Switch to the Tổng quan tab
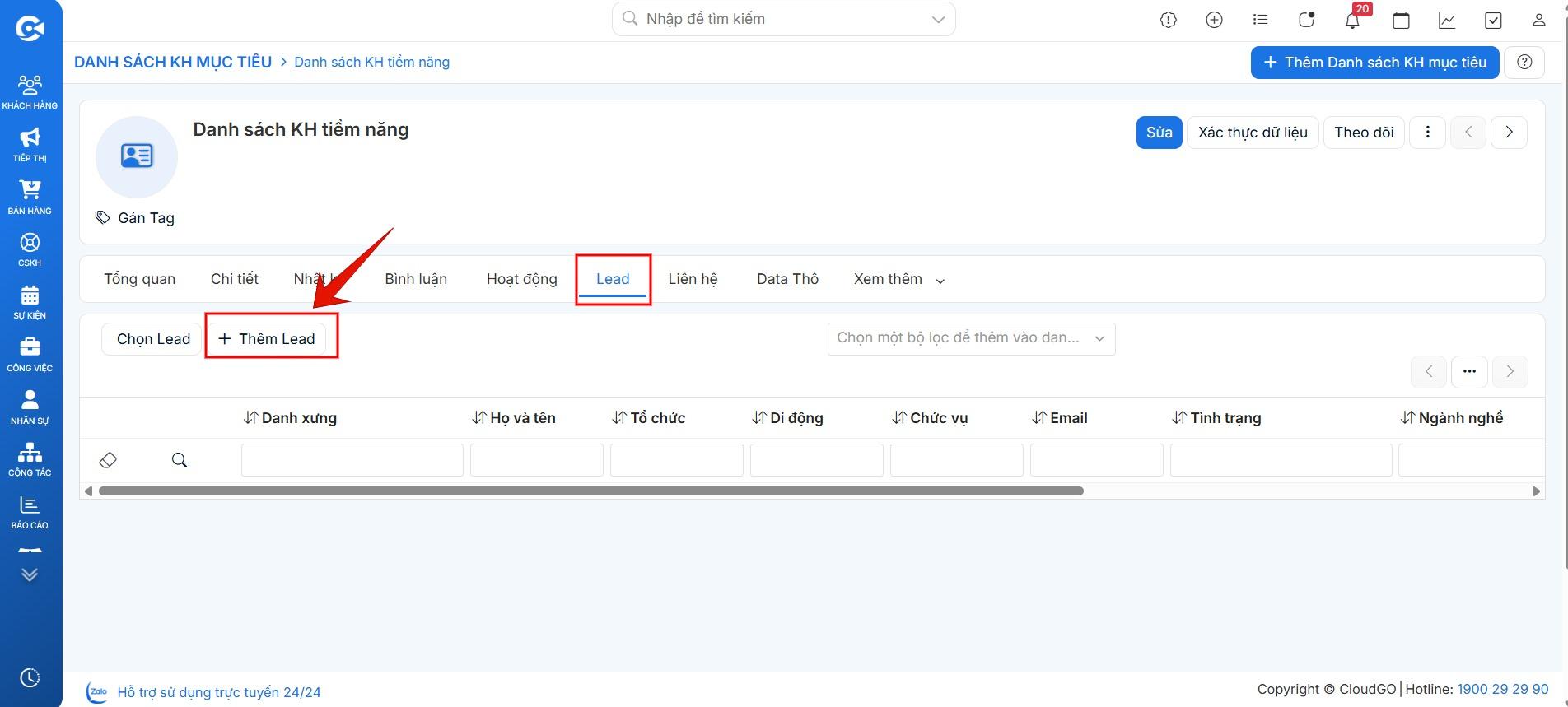Viewport: 1568px width, 707px height. [x=139, y=279]
